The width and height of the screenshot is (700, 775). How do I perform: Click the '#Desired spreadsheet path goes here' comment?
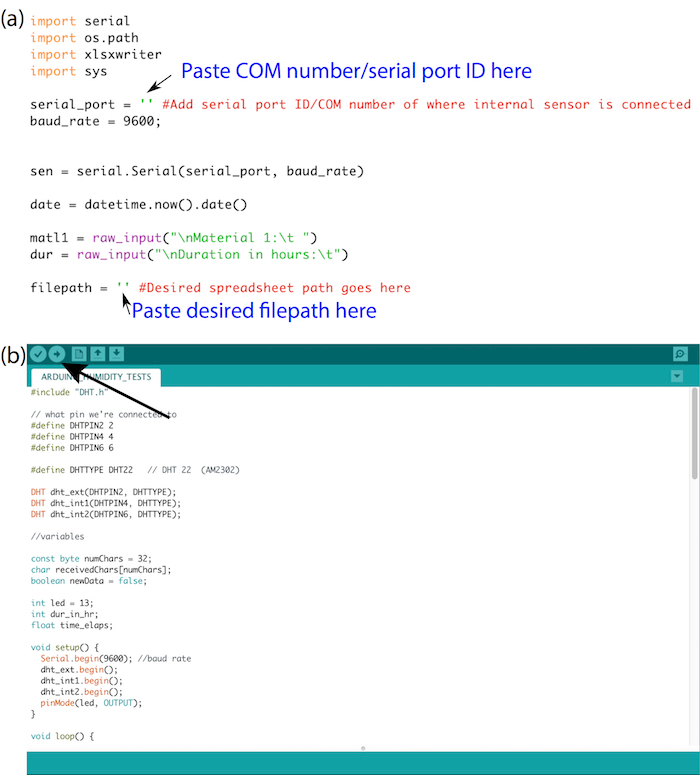tap(275, 288)
